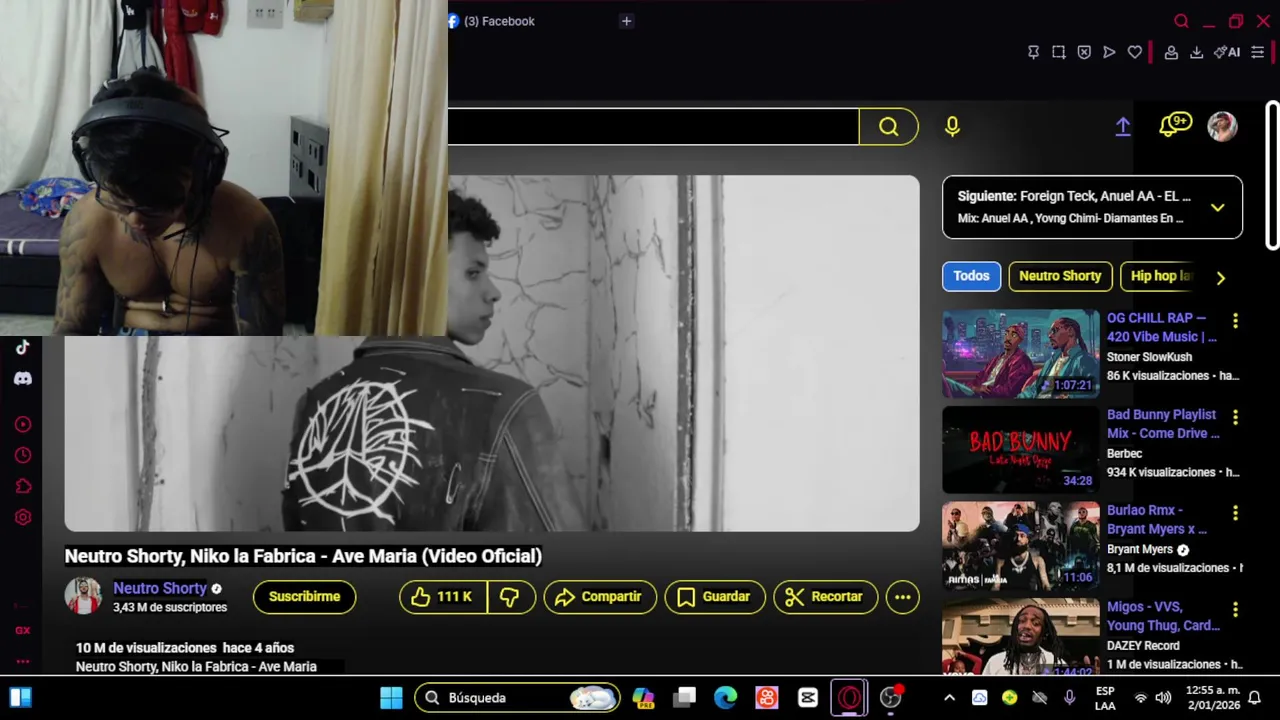This screenshot has height=720, width=1280.
Task: Click the send flow arrow icon
Action: point(1109,52)
